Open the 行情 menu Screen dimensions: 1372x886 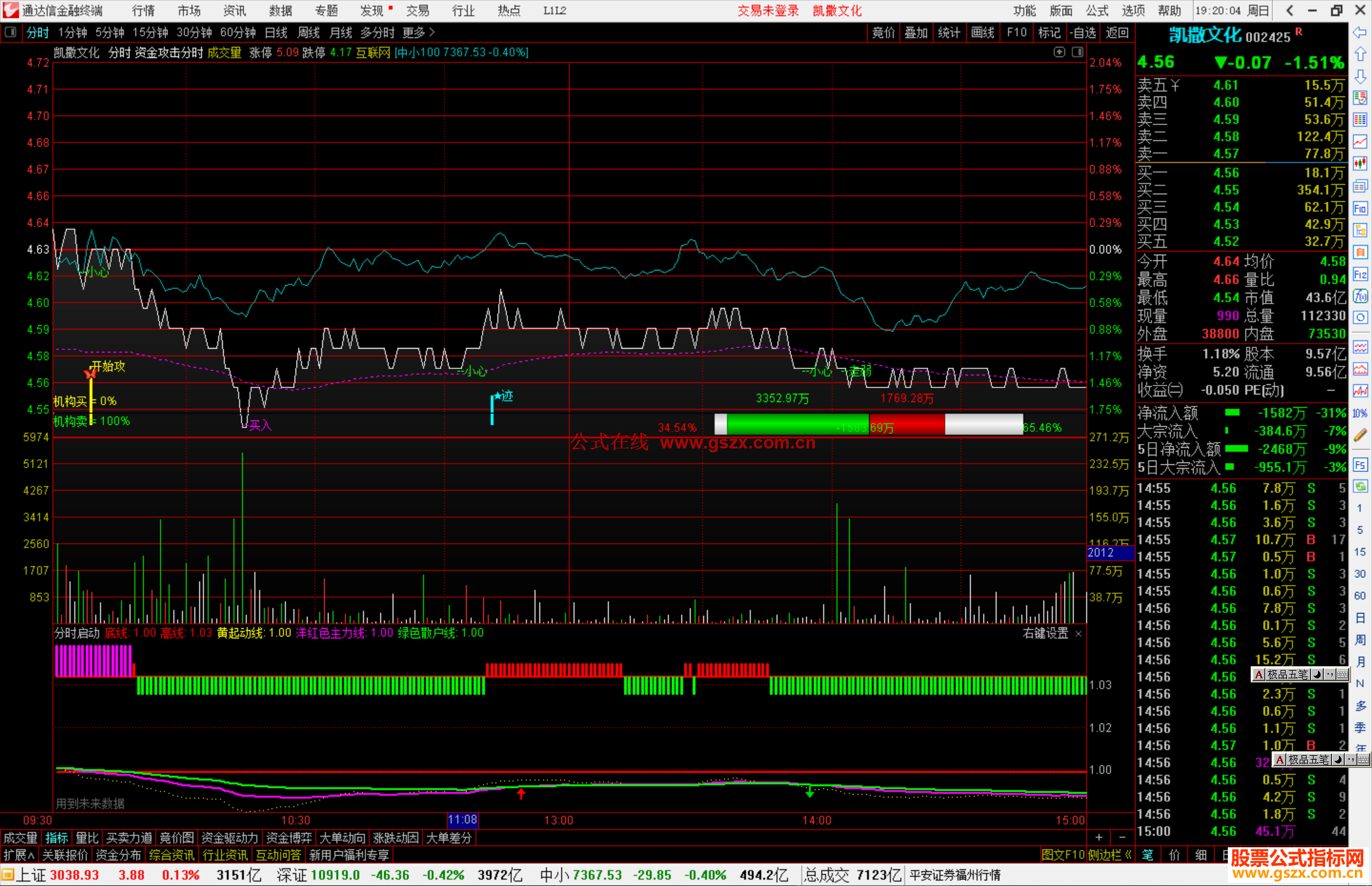pos(143,11)
